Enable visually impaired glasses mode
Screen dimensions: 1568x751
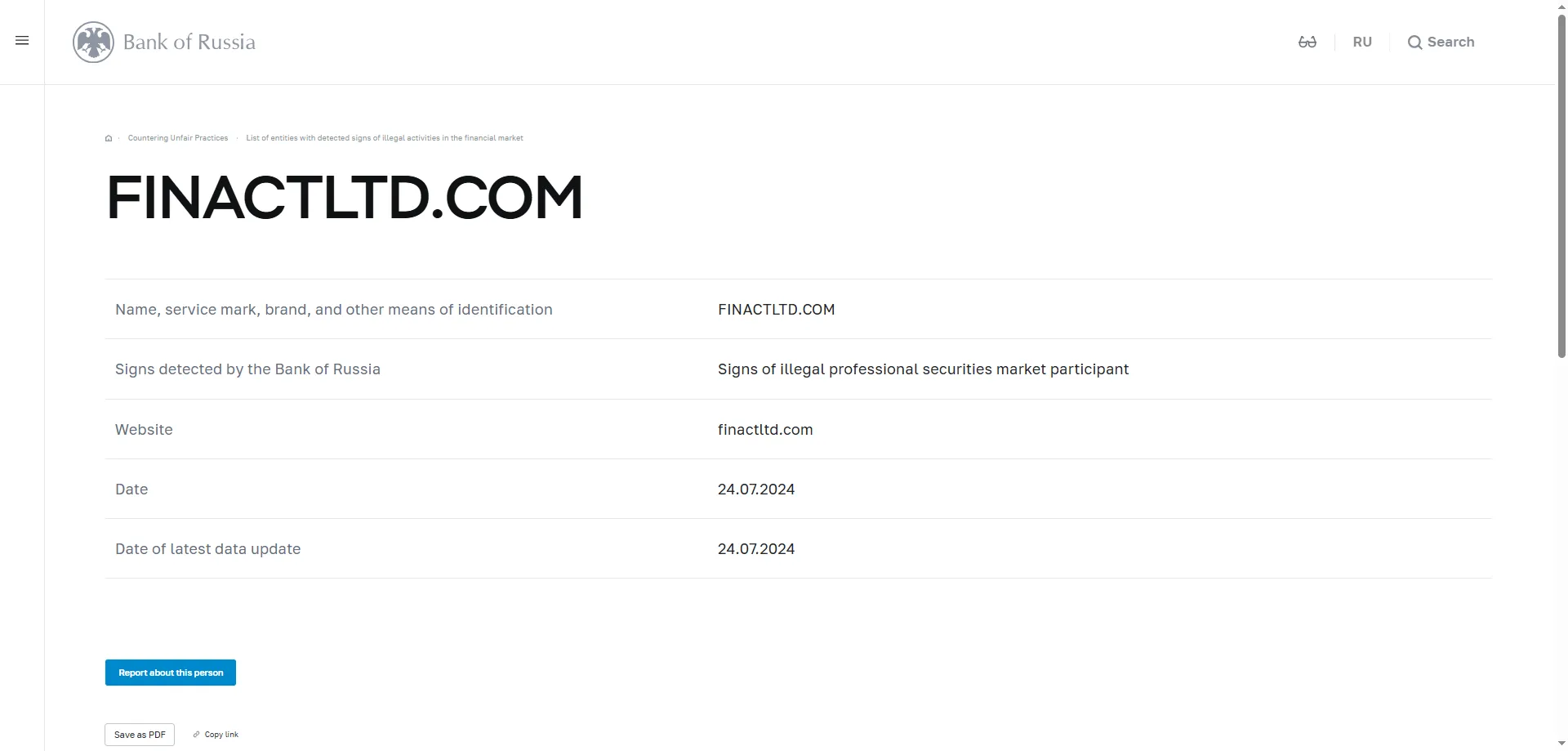click(x=1307, y=42)
